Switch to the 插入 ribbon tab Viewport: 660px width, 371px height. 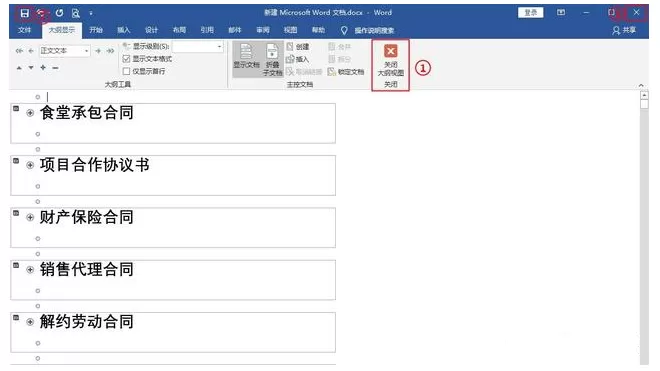click(x=124, y=30)
